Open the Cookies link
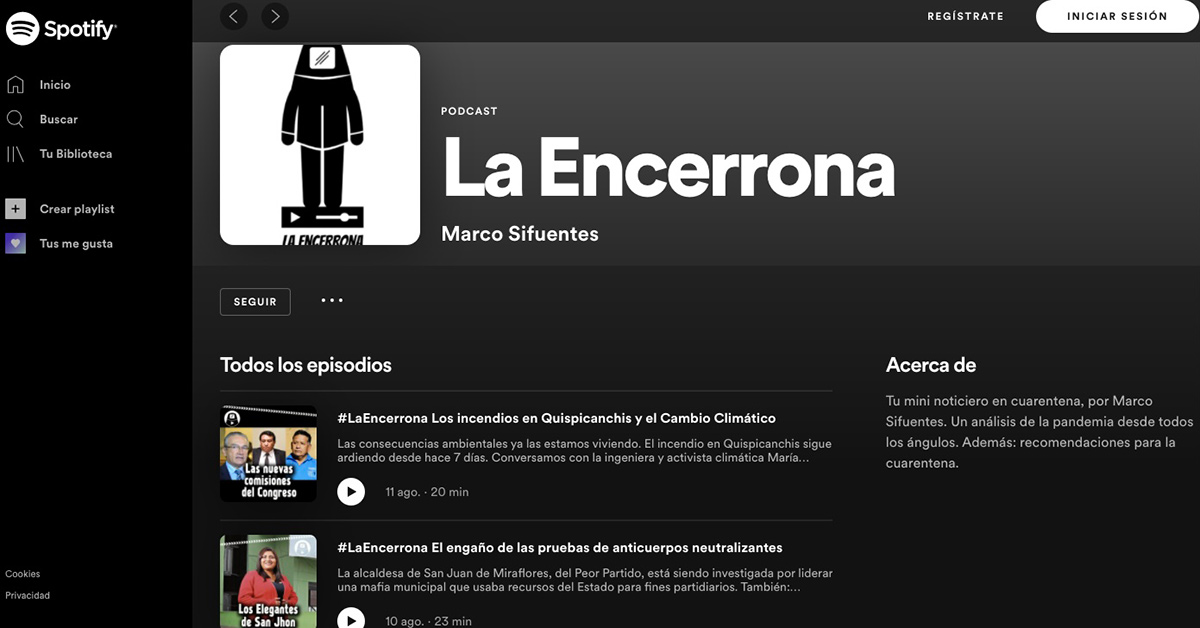This screenshot has width=1200, height=628. [23, 574]
